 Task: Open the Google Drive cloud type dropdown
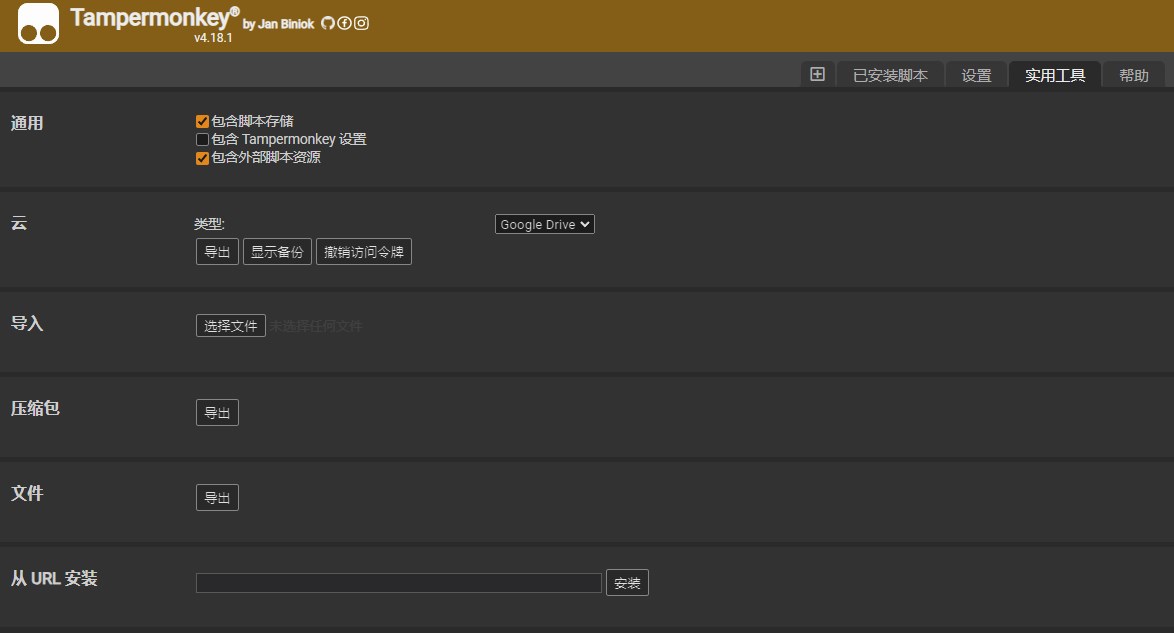click(x=544, y=224)
